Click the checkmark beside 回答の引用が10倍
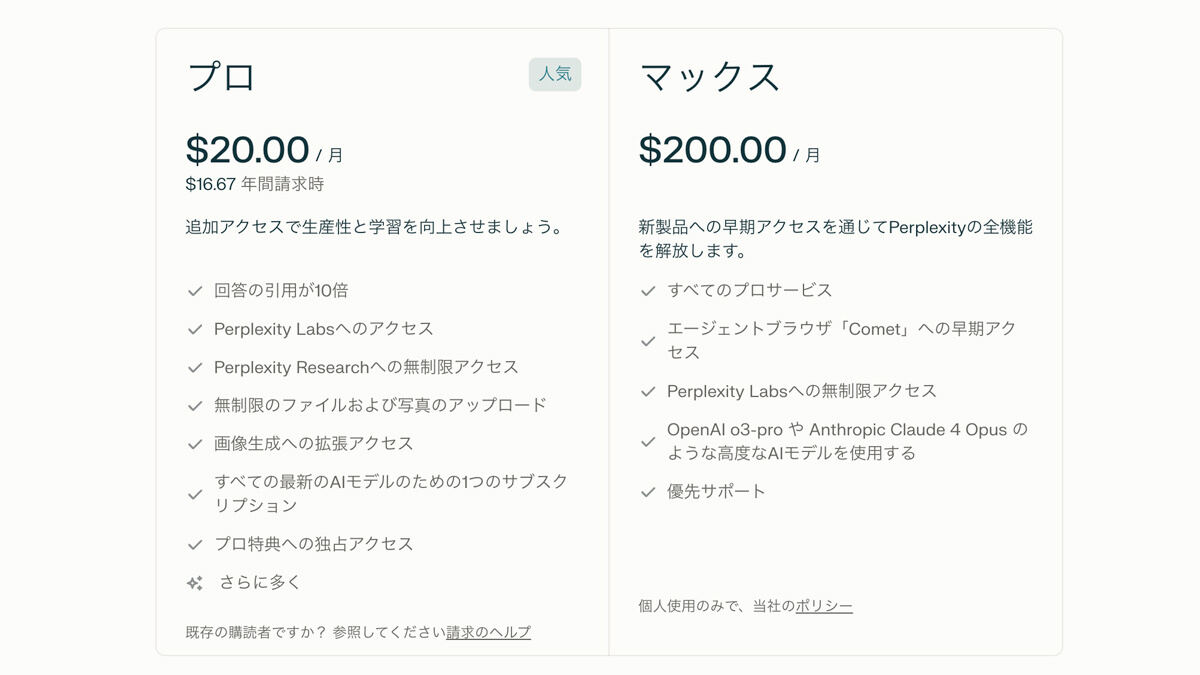Image resolution: width=1200 pixels, height=675 pixels. 195,291
